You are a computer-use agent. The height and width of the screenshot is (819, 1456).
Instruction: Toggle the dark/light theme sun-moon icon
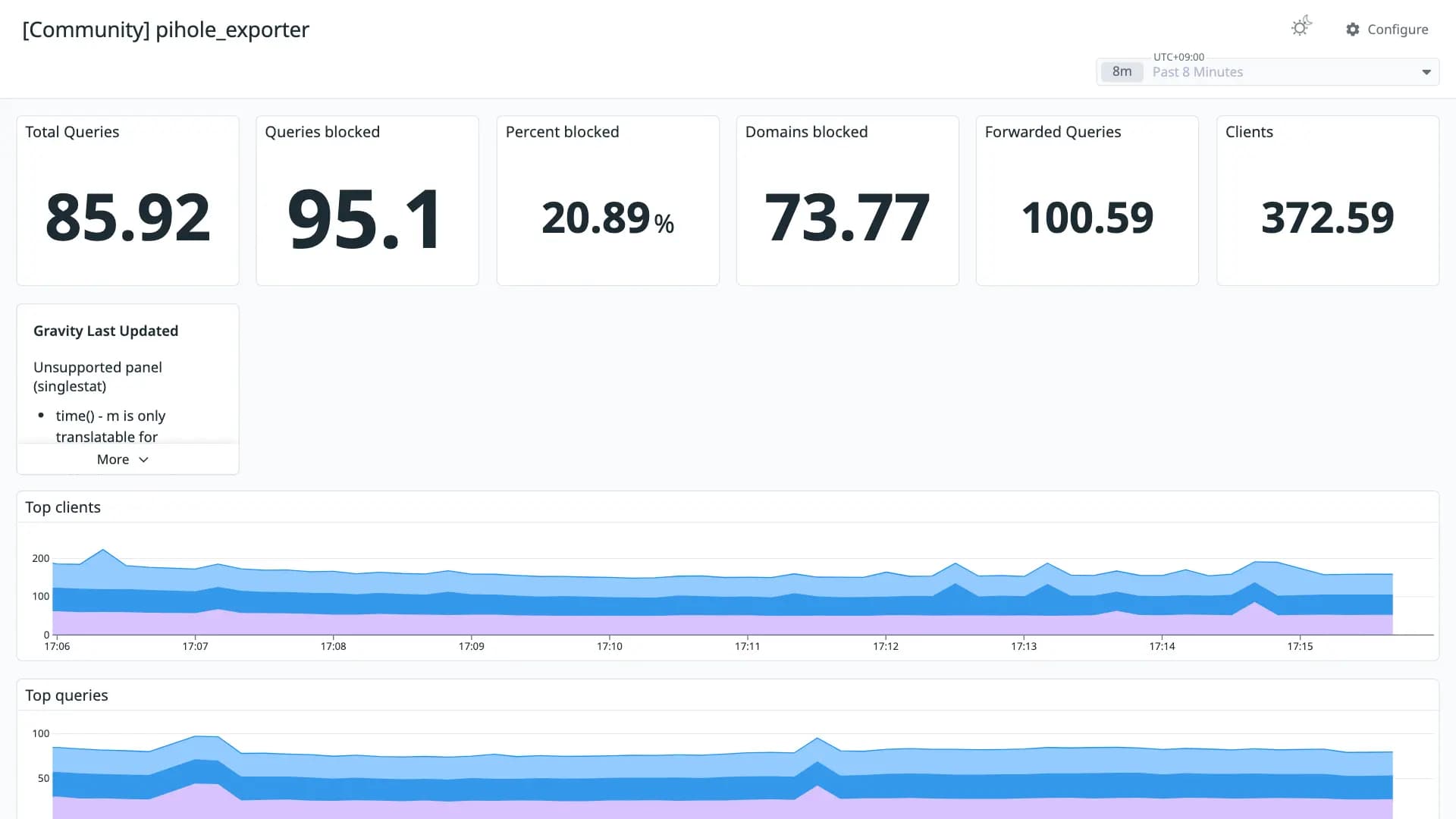tap(1301, 27)
